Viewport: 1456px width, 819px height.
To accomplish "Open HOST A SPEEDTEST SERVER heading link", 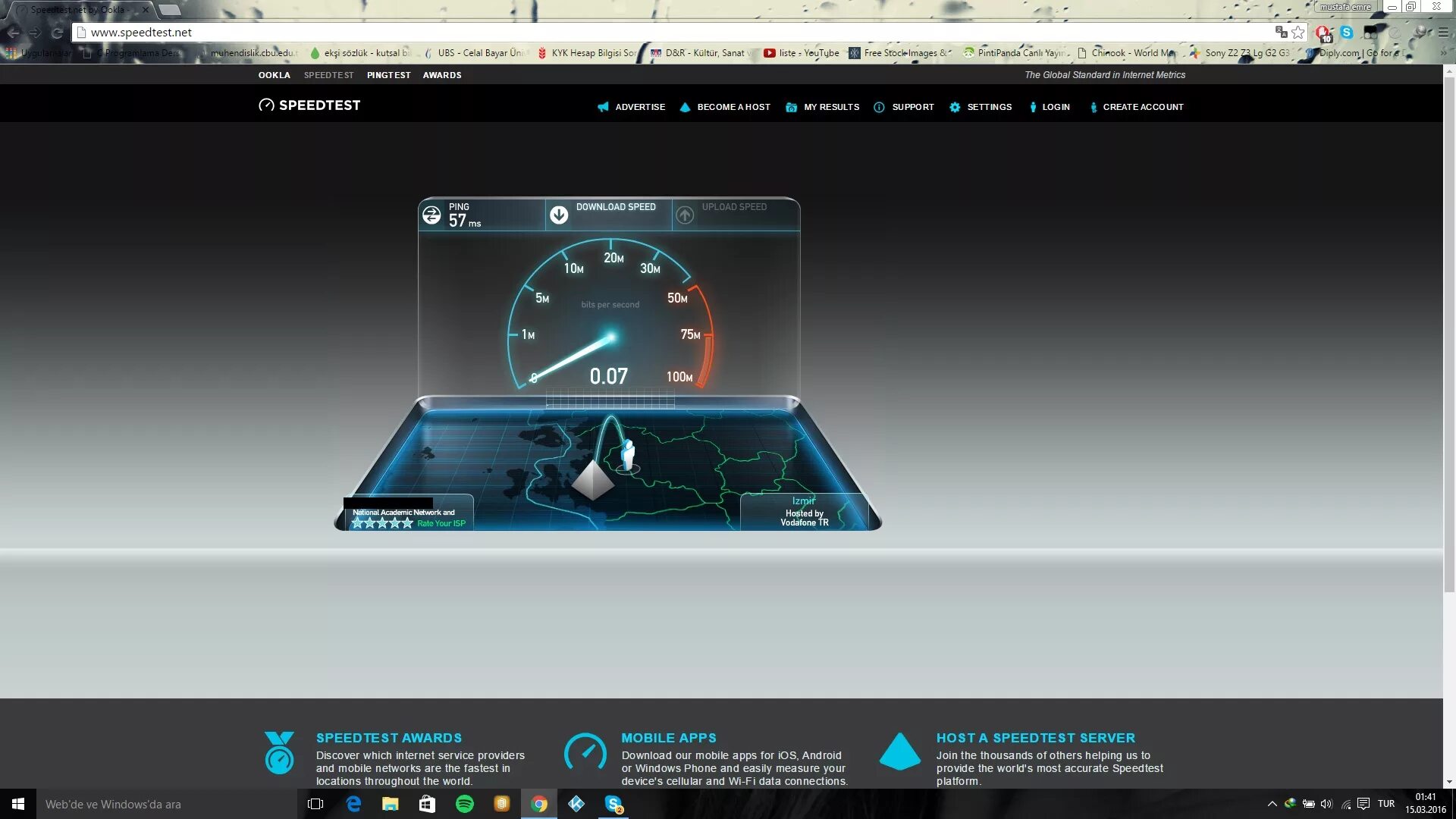I will [1036, 738].
